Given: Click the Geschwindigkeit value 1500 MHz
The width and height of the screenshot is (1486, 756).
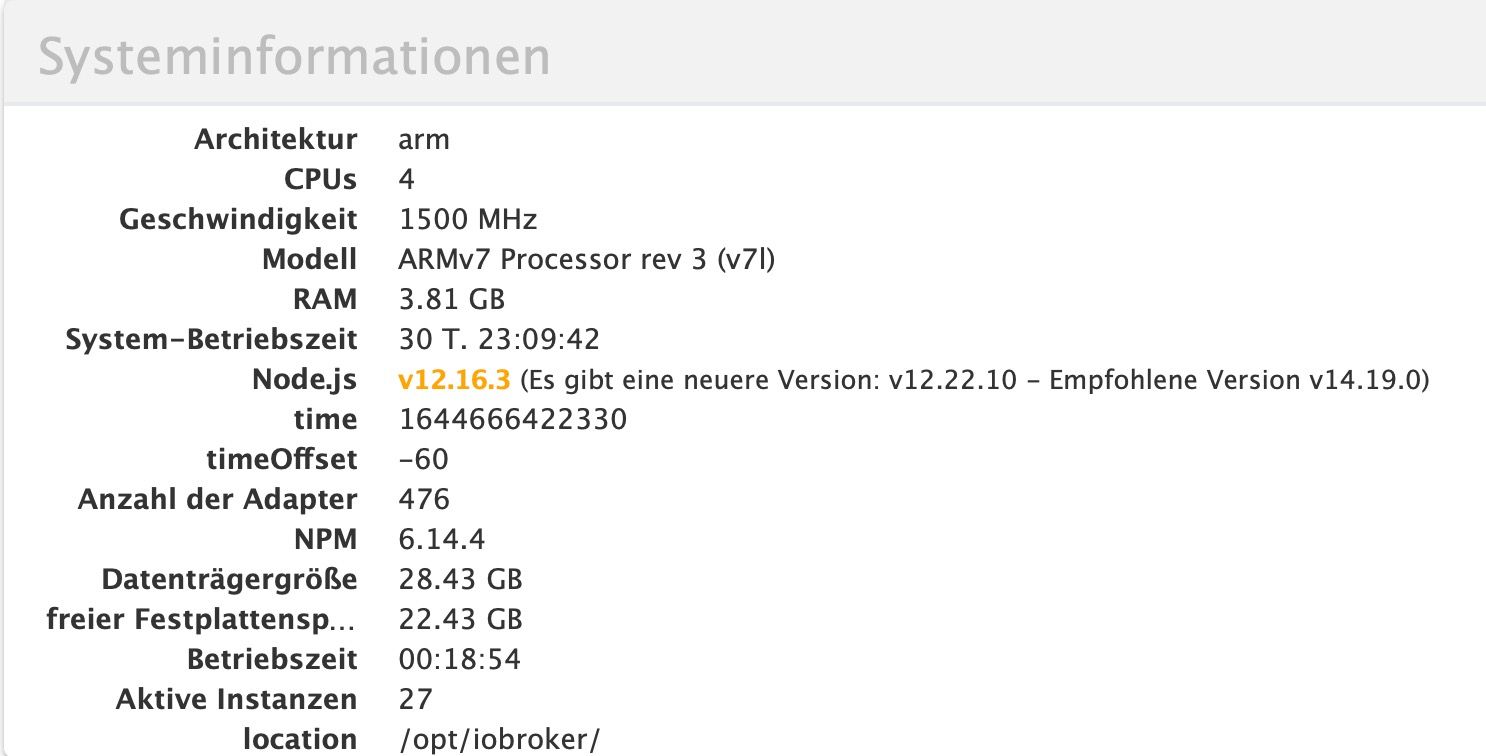Looking at the screenshot, I should 468,219.
